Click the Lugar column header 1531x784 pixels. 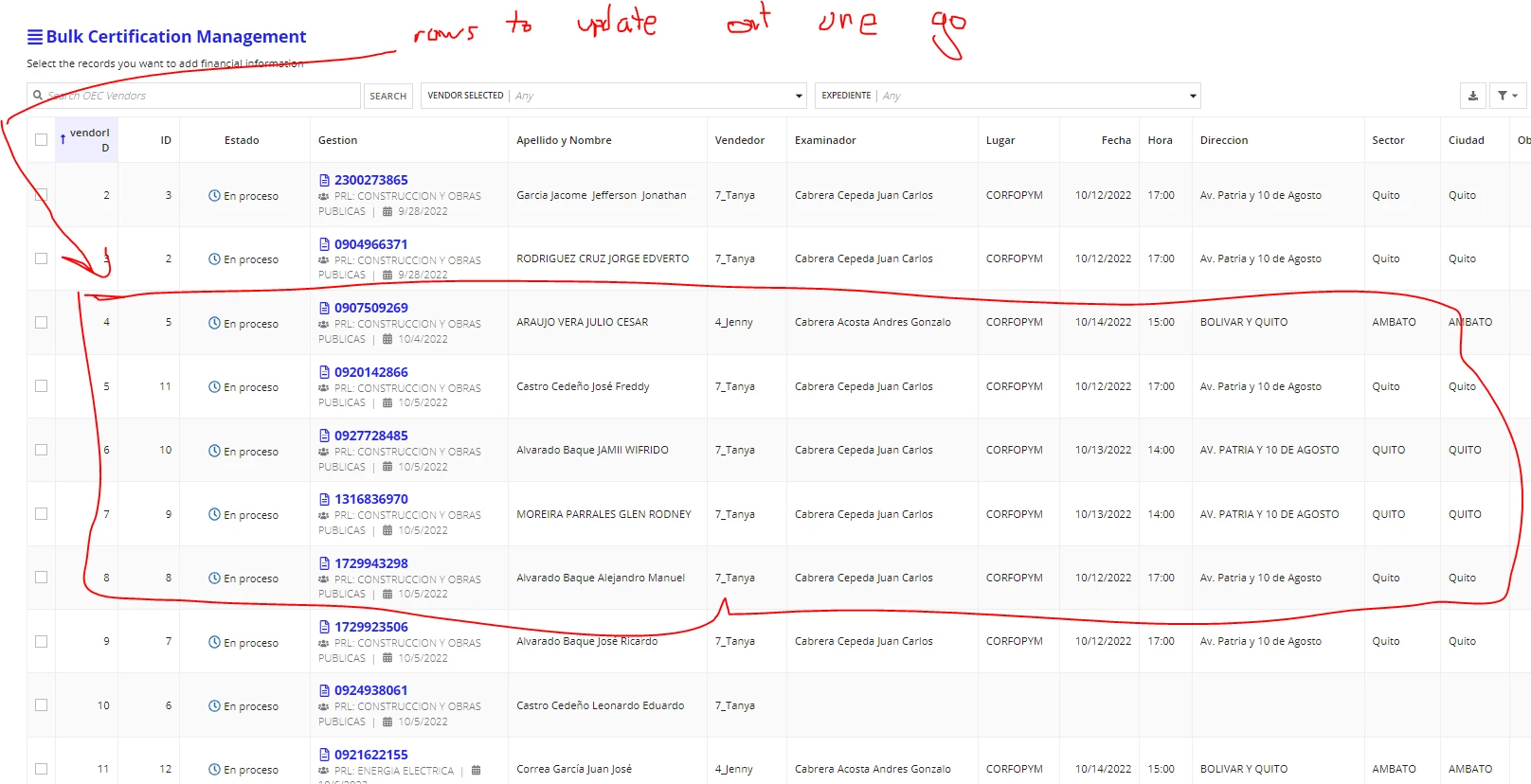pyautogui.click(x=1000, y=140)
